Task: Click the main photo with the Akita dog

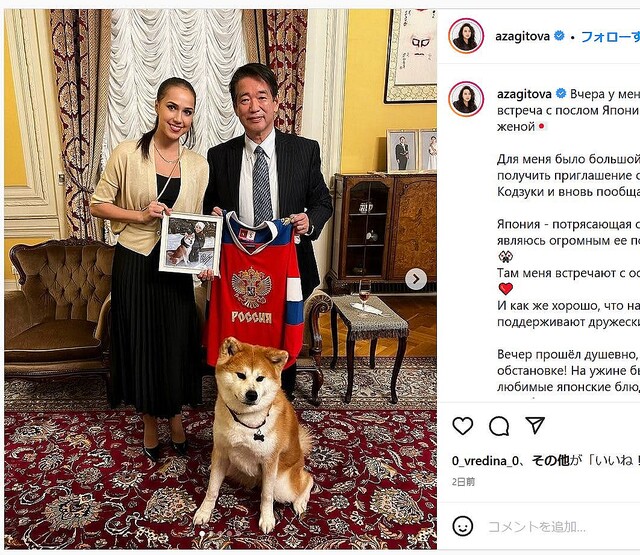Action: (x=220, y=279)
